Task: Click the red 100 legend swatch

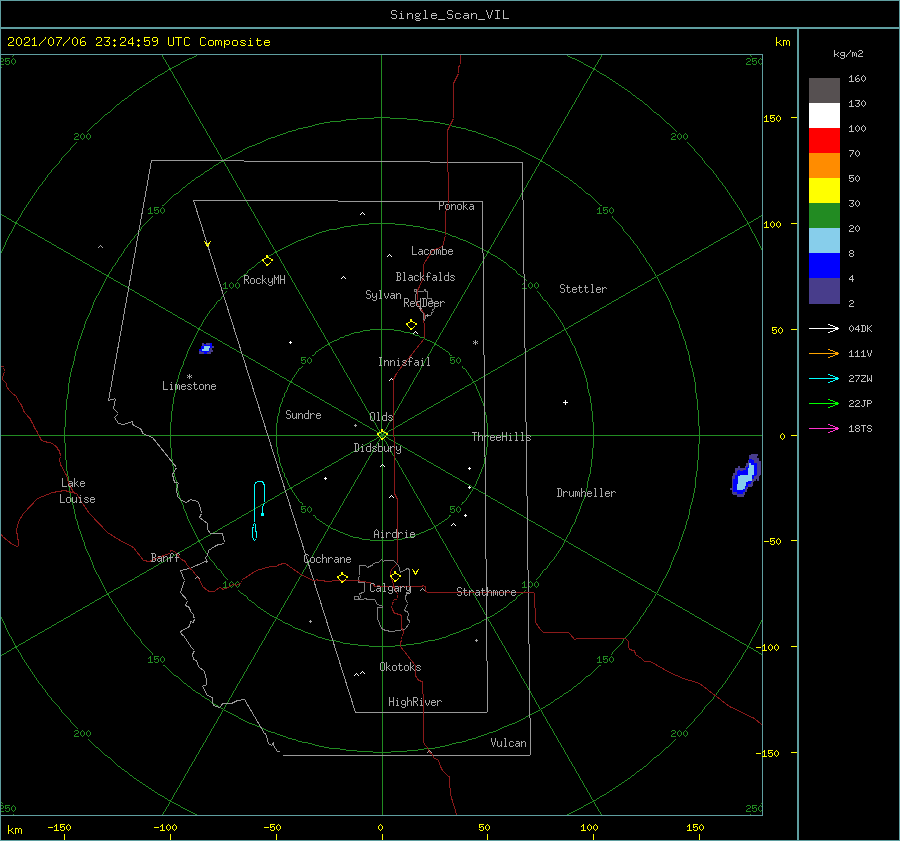Action: [x=824, y=141]
